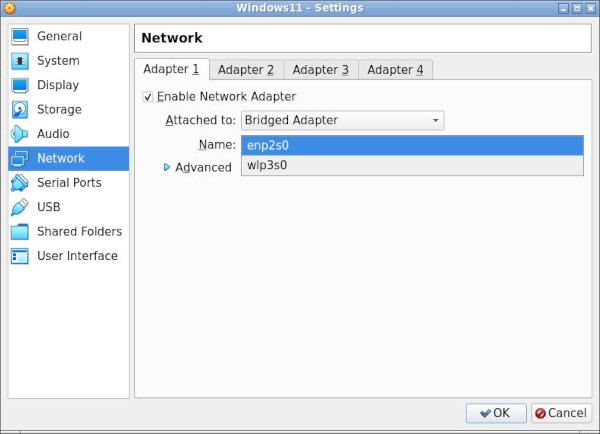Switch to the Adapter 3 tab
The image size is (600, 434).
321,70
